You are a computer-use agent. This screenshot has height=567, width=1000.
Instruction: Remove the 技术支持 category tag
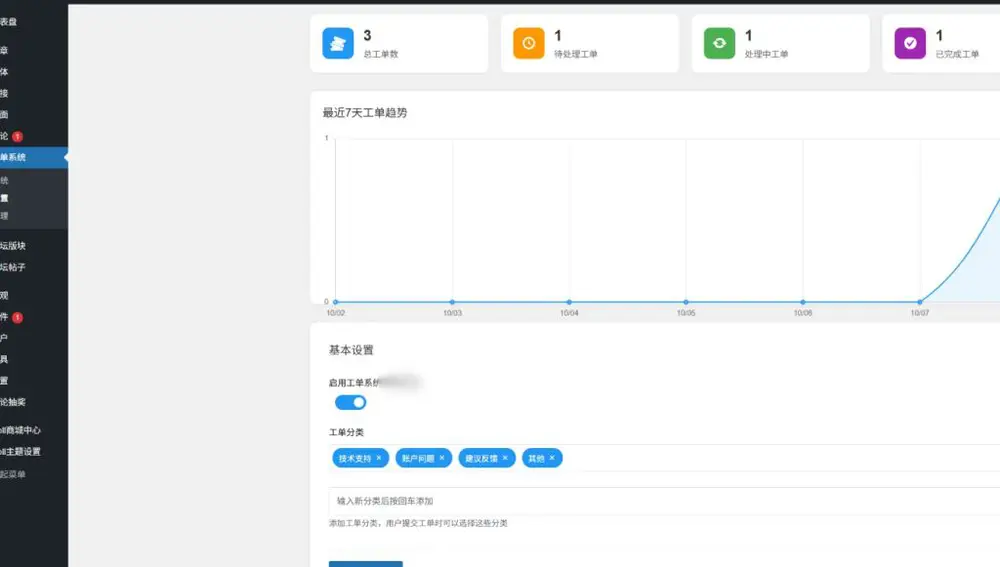pyautogui.click(x=379, y=458)
